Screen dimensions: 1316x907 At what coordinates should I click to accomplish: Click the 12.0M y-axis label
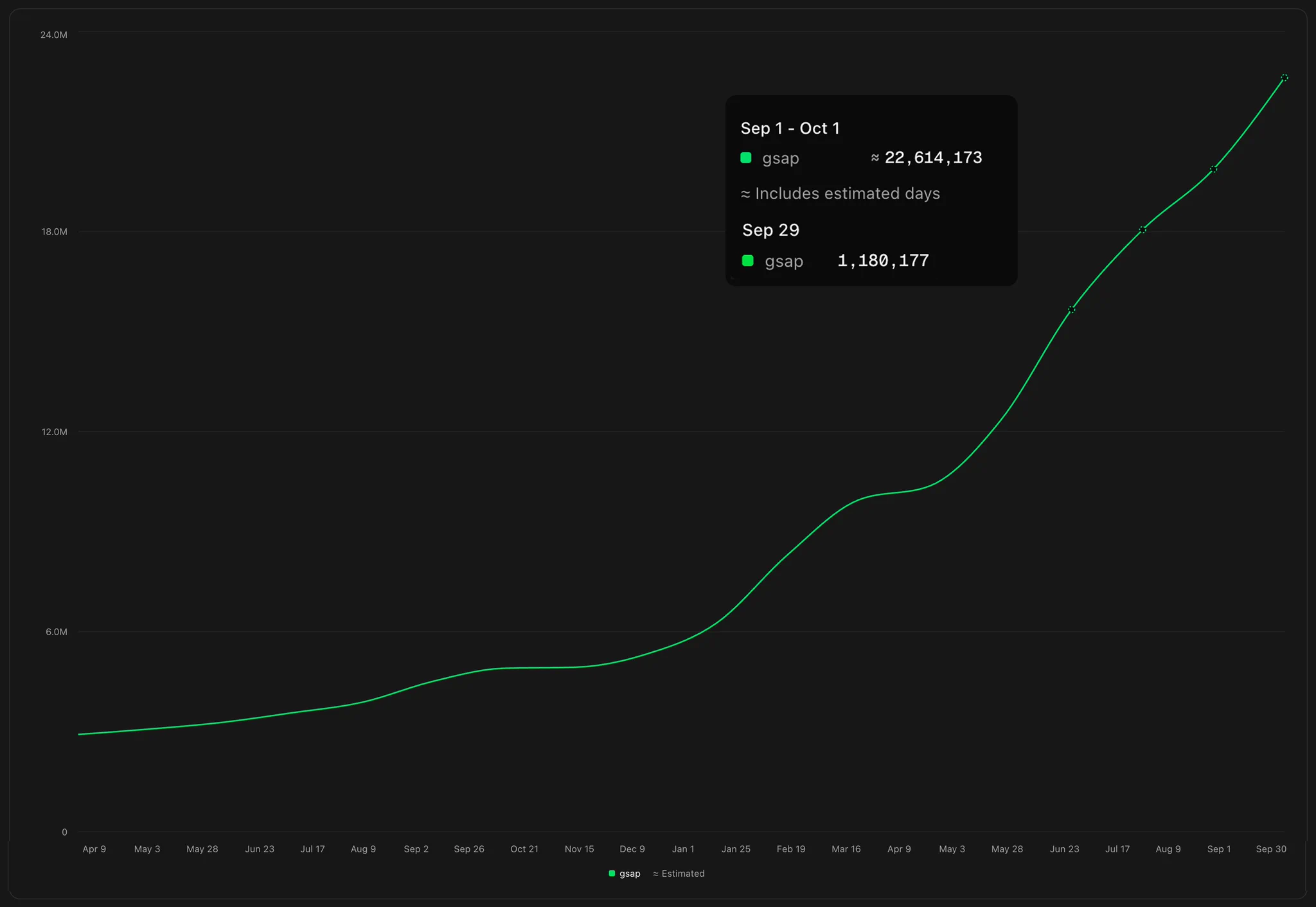click(x=55, y=432)
